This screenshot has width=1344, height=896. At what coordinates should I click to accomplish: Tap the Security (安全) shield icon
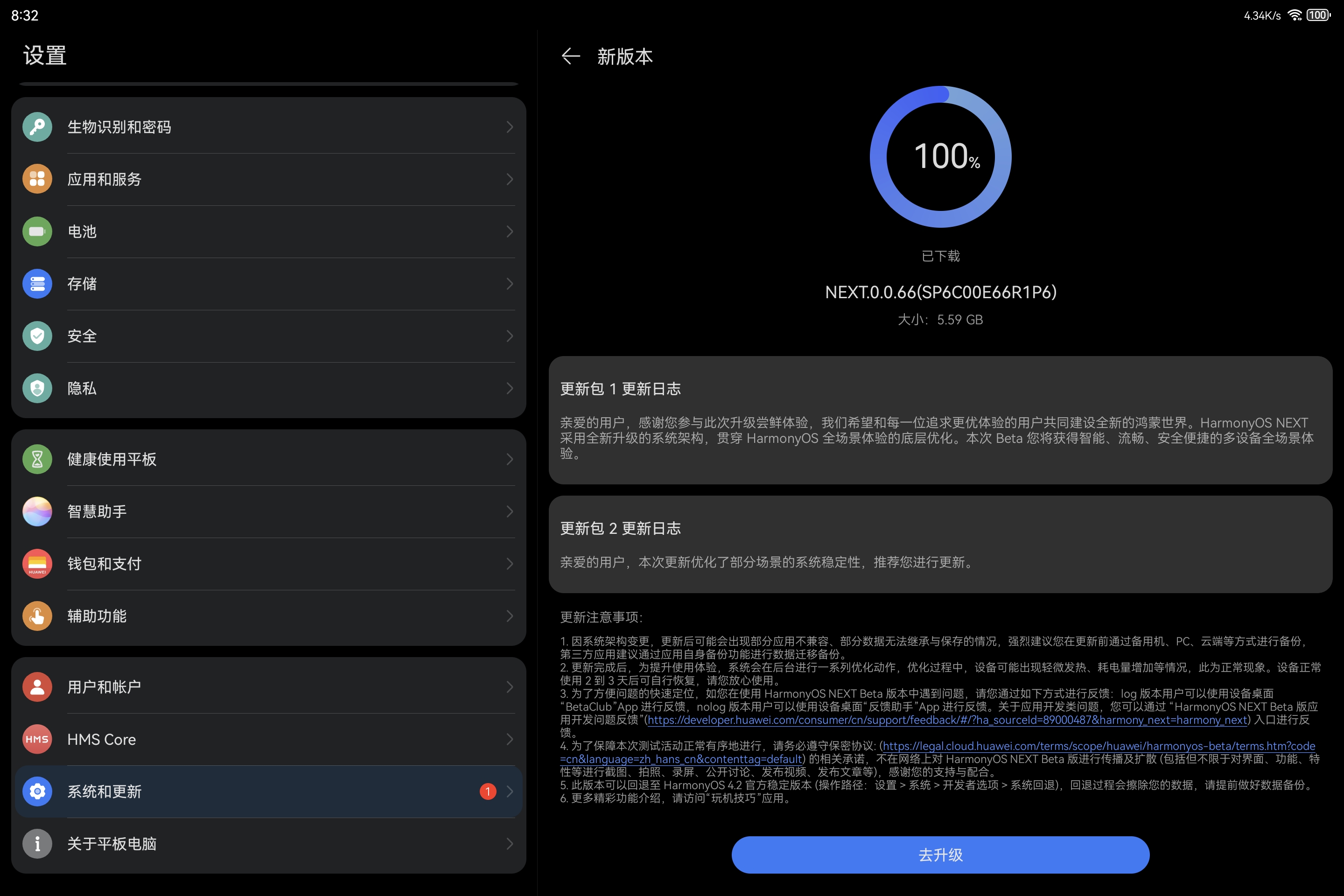pyautogui.click(x=37, y=336)
